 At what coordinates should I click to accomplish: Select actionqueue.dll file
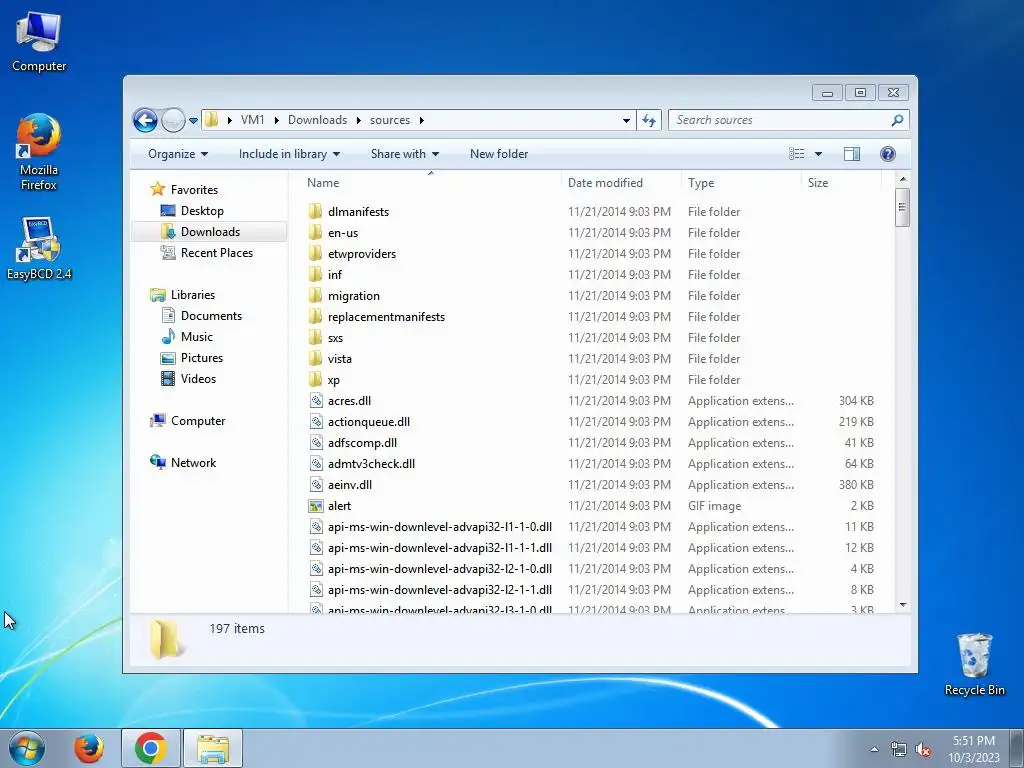(369, 422)
